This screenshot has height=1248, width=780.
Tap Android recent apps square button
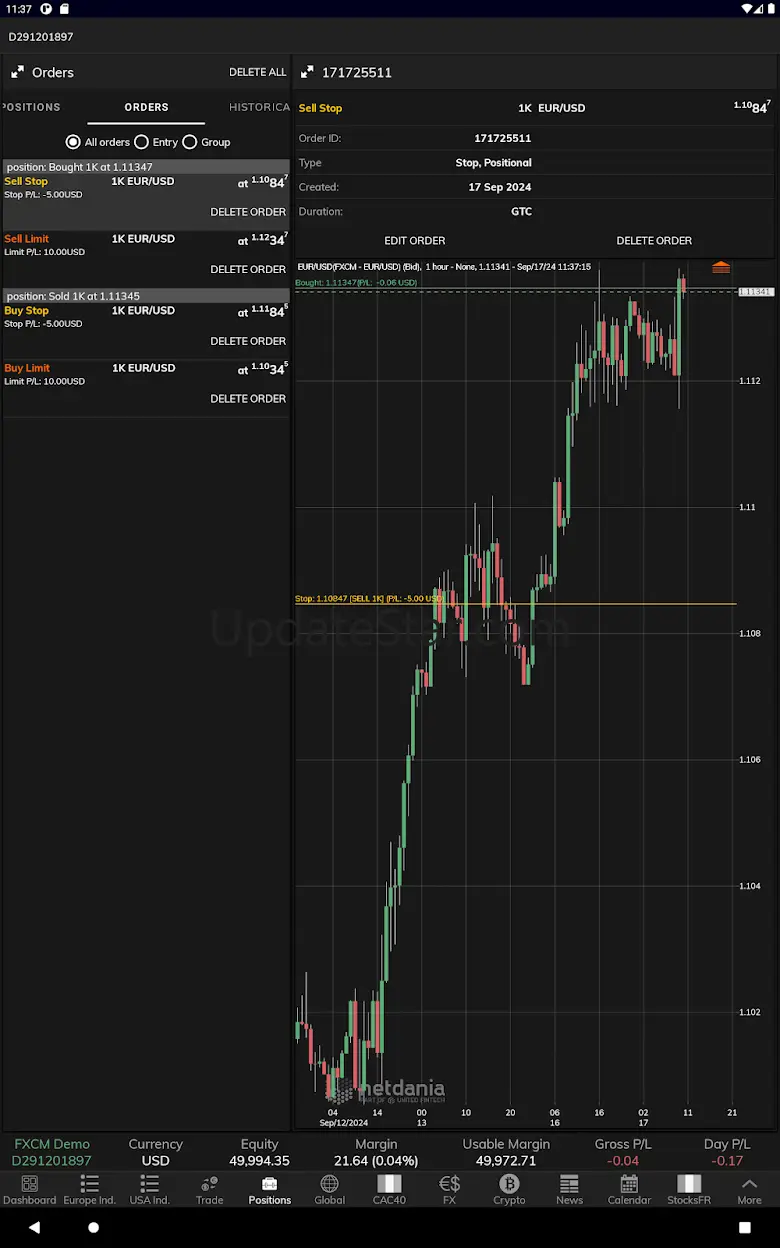pyautogui.click(x=745, y=1227)
